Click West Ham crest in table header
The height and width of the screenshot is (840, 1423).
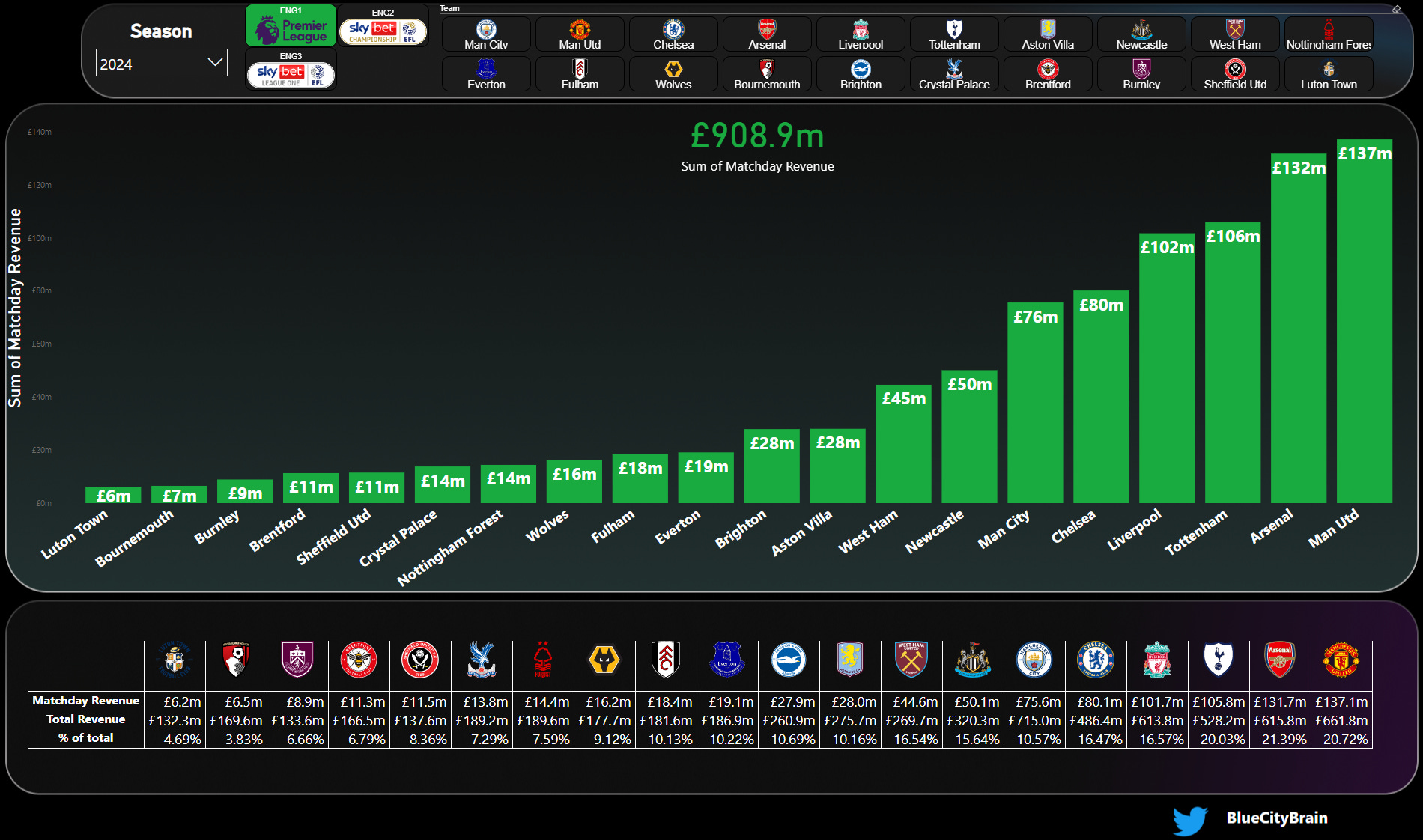point(911,660)
